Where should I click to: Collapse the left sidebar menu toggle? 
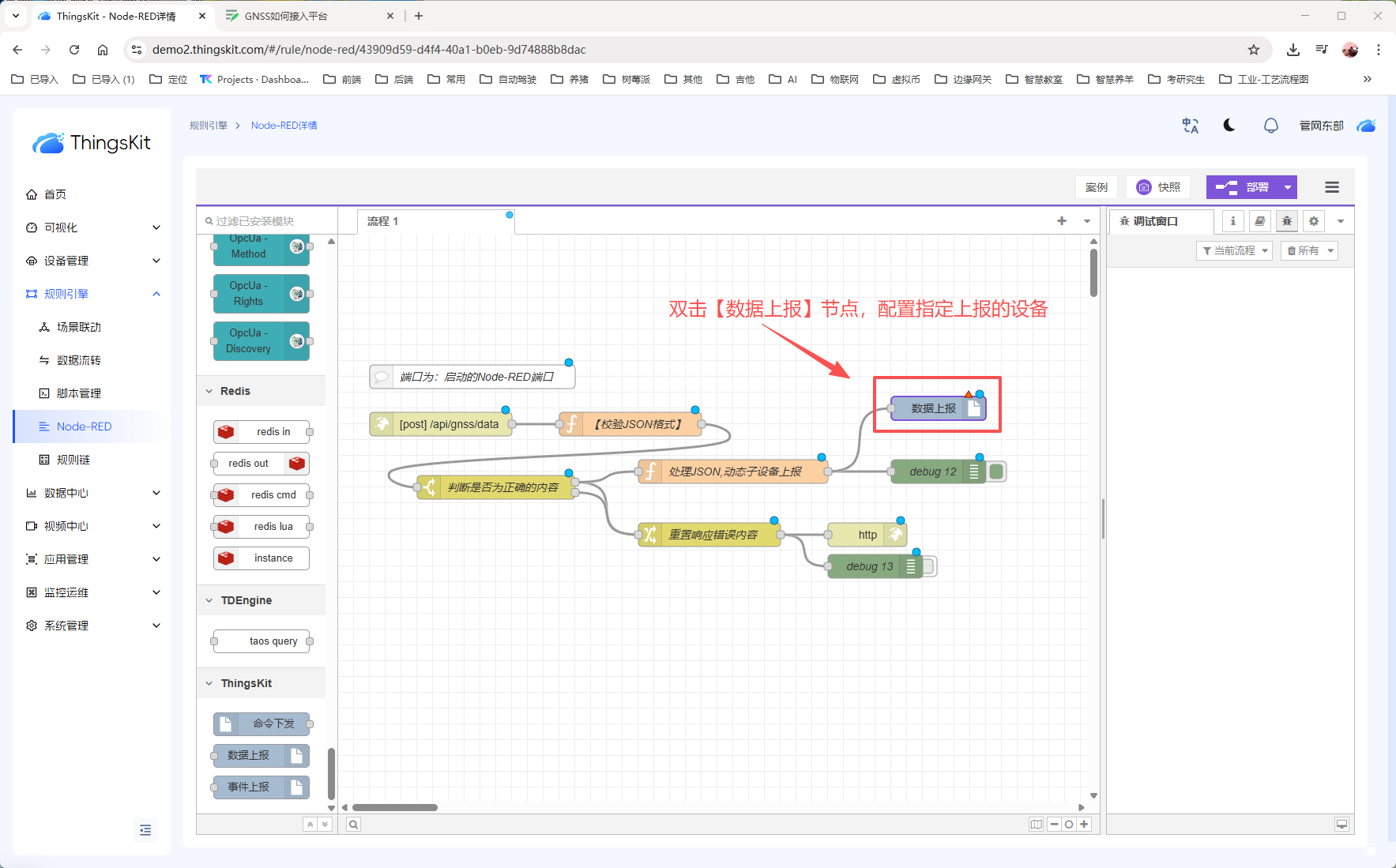point(145,830)
